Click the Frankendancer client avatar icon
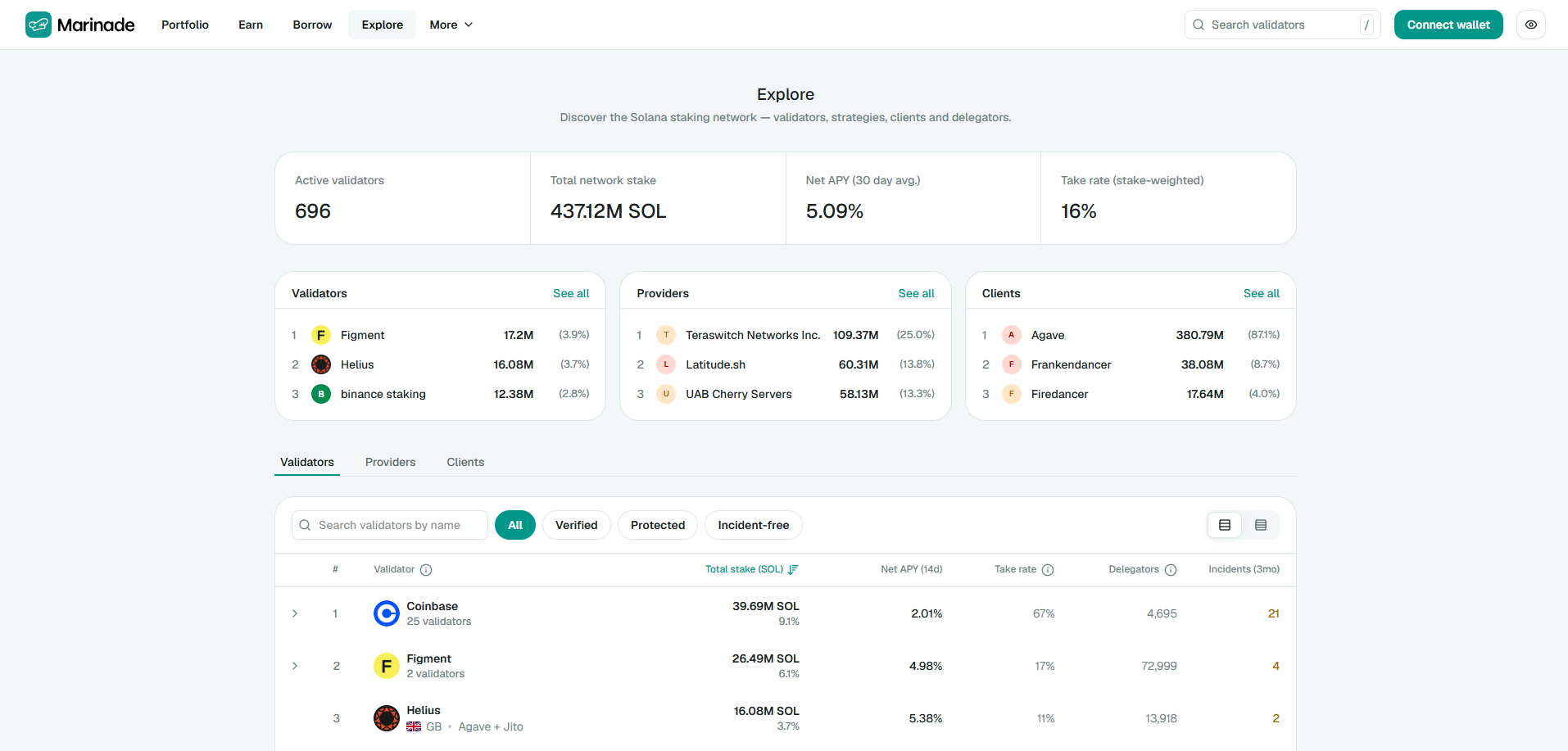This screenshot has width=1568, height=751. click(x=1012, y=364)
